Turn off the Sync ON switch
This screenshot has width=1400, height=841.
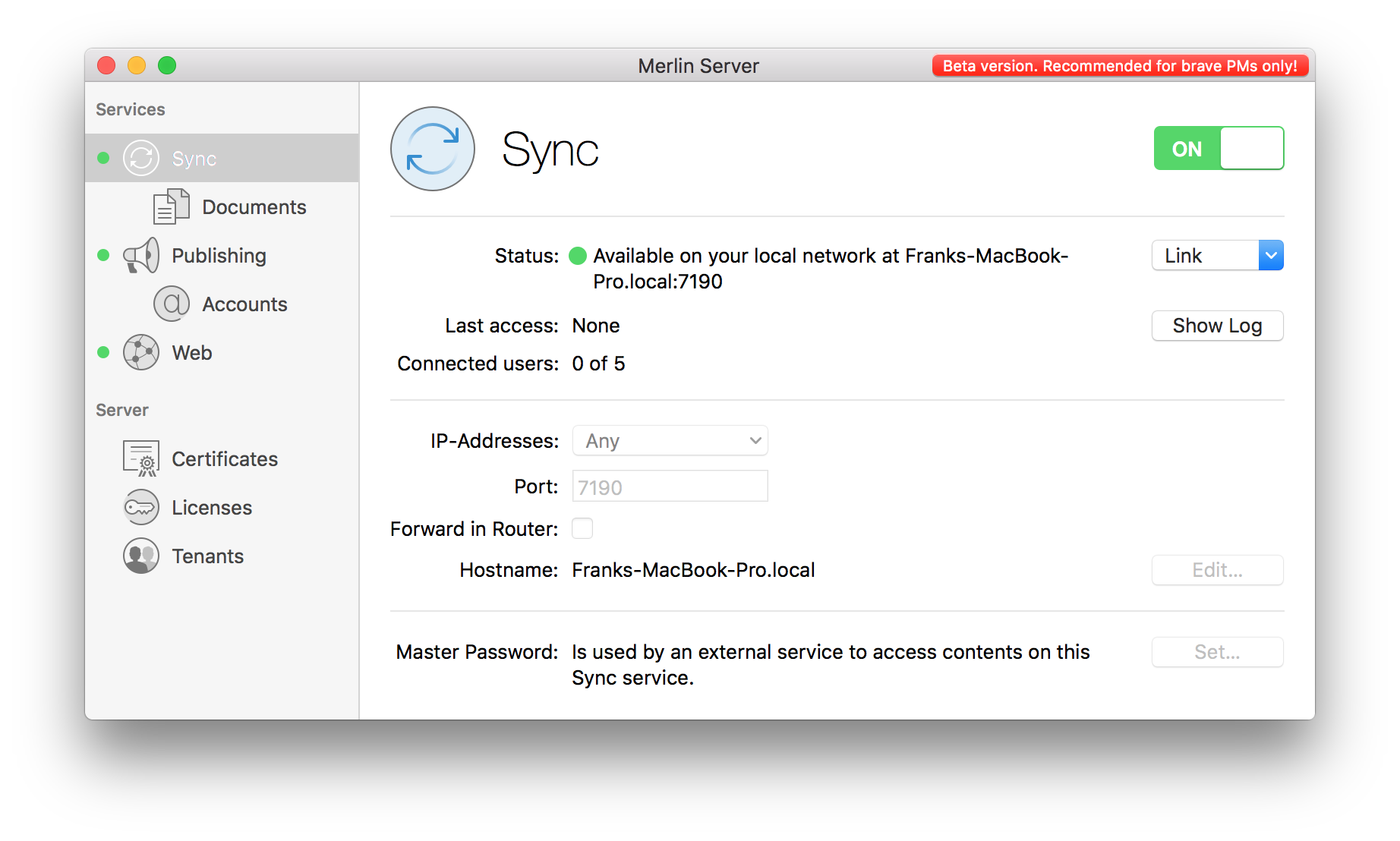pos(1218,149)
